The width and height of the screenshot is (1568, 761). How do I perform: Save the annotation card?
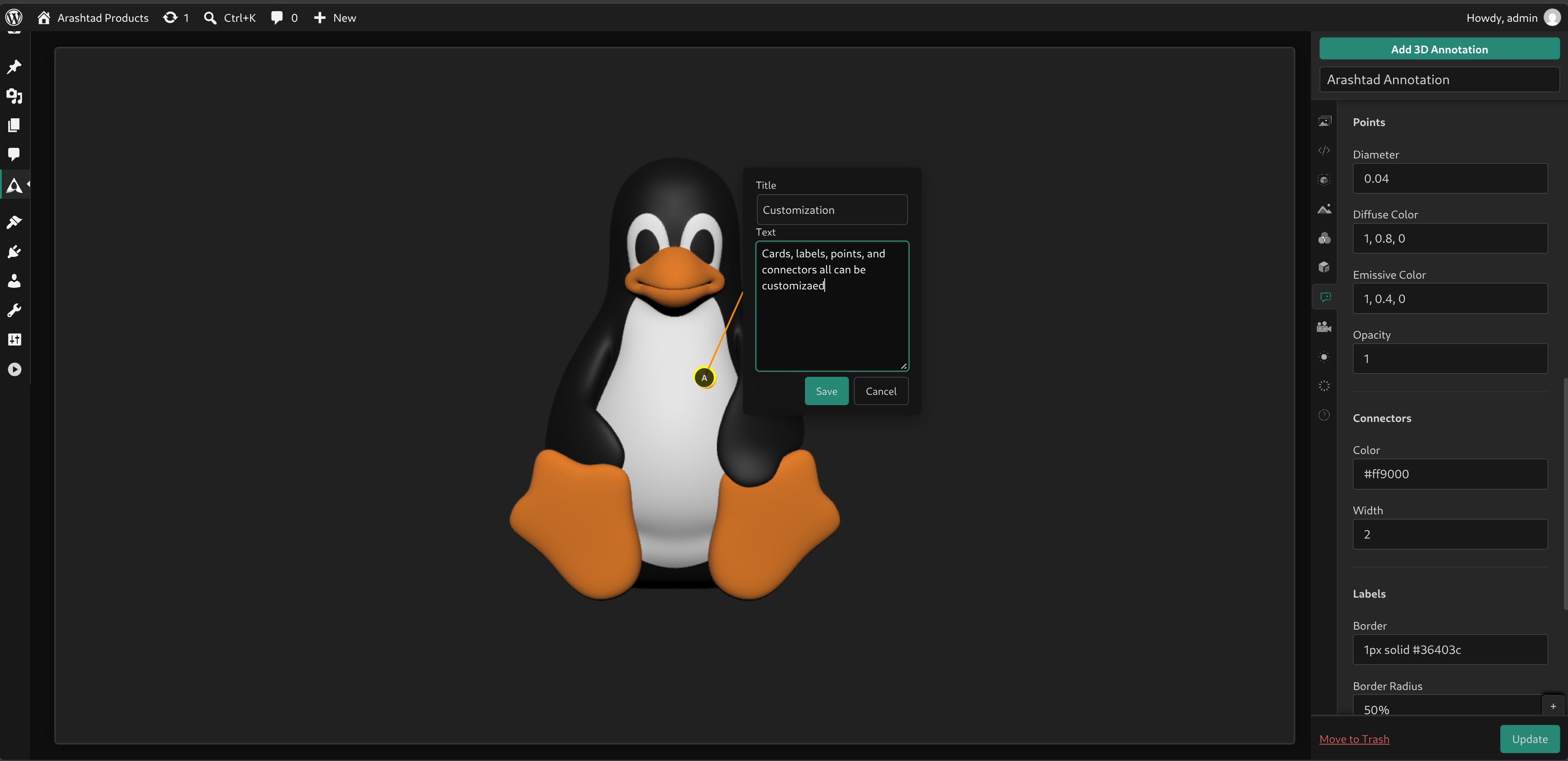(x=826, y=391)
